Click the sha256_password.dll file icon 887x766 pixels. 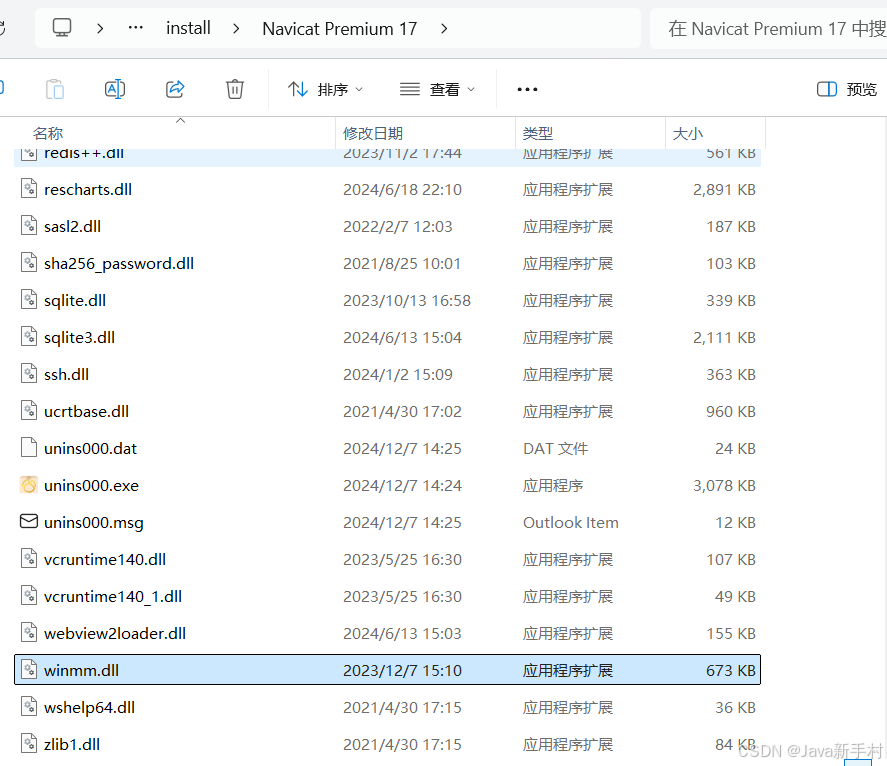[29, 262]
